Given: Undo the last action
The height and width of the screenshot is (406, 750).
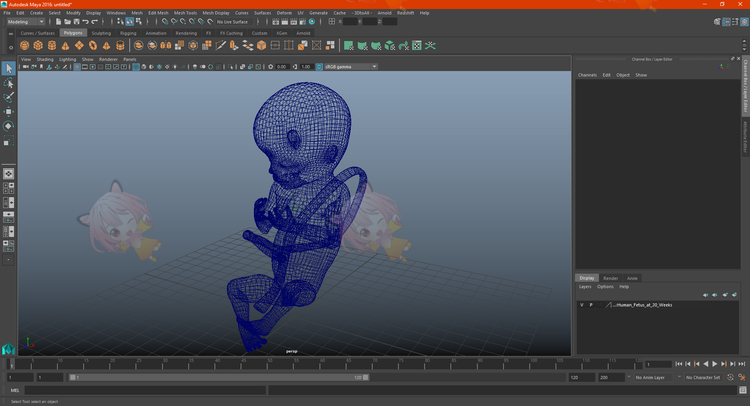Looking at the screenshot, I should [x=85, y=22].
